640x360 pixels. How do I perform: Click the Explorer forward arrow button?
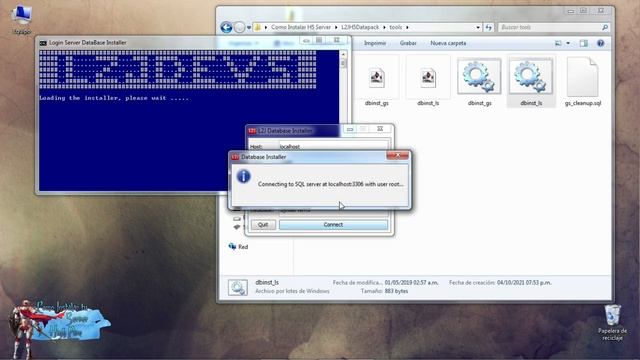pyautogui.click(x=239, y=27)
